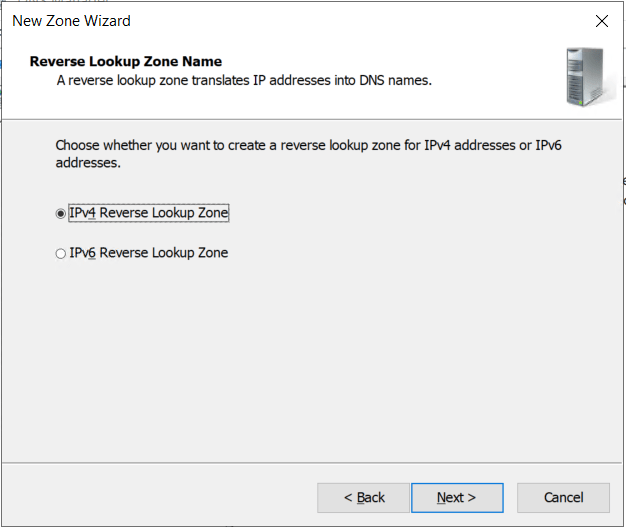The height and width of the screenshot is (527, 626).
Task: Click the word 'addresses.' on instruction's second line
Action: [88, 163]
